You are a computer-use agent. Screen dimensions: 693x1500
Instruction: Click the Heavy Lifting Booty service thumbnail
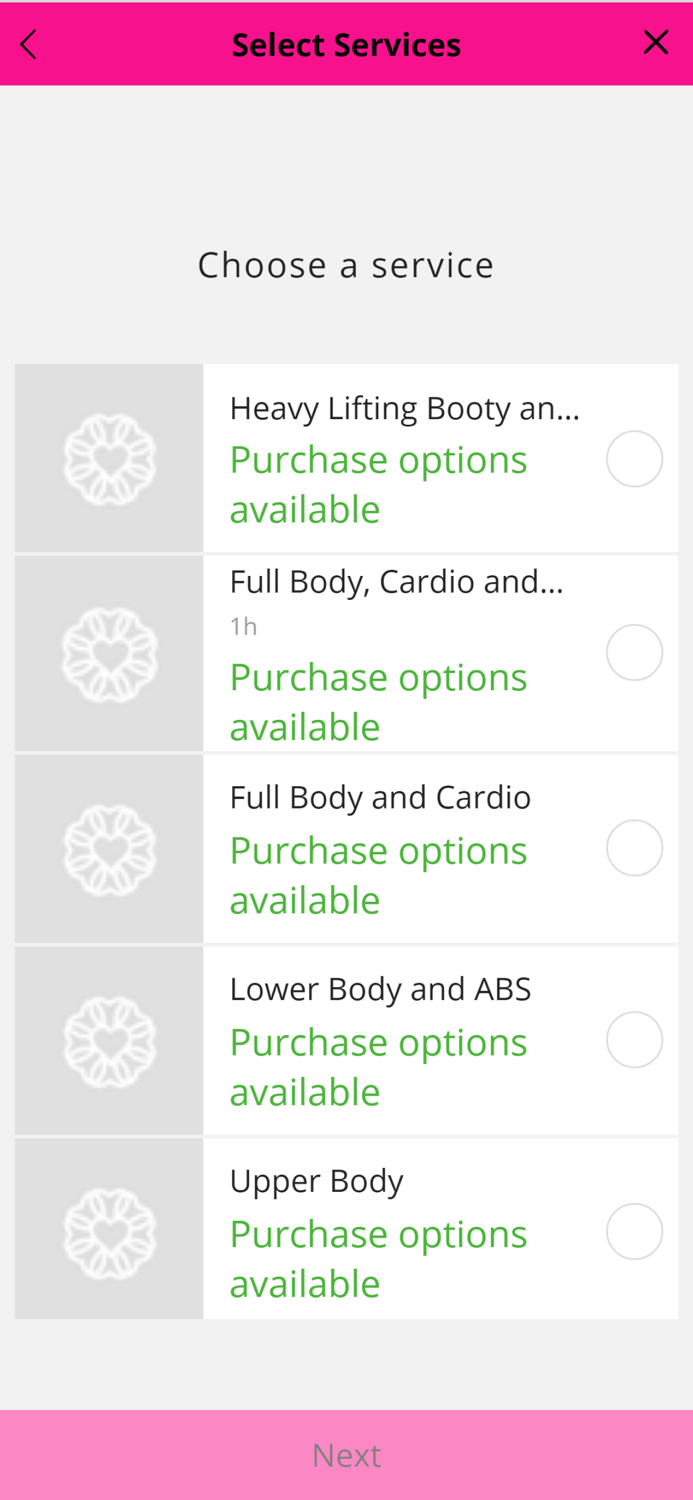tap(109, 459)
